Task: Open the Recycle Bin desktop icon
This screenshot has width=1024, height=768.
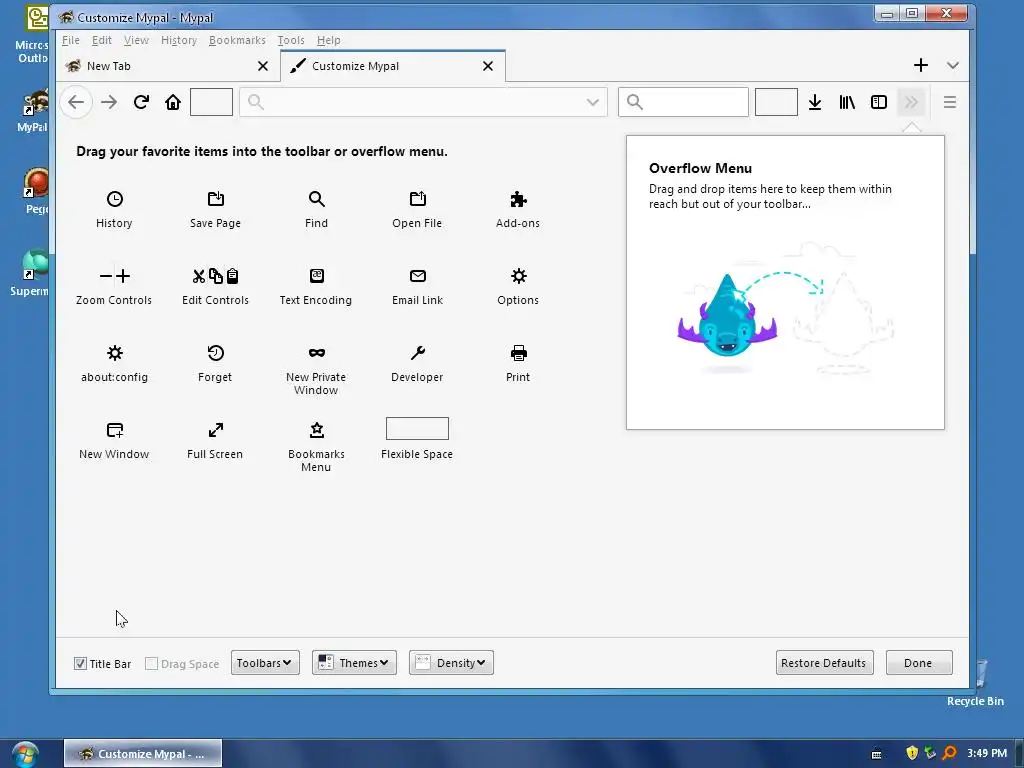Action: pos(975,682)
